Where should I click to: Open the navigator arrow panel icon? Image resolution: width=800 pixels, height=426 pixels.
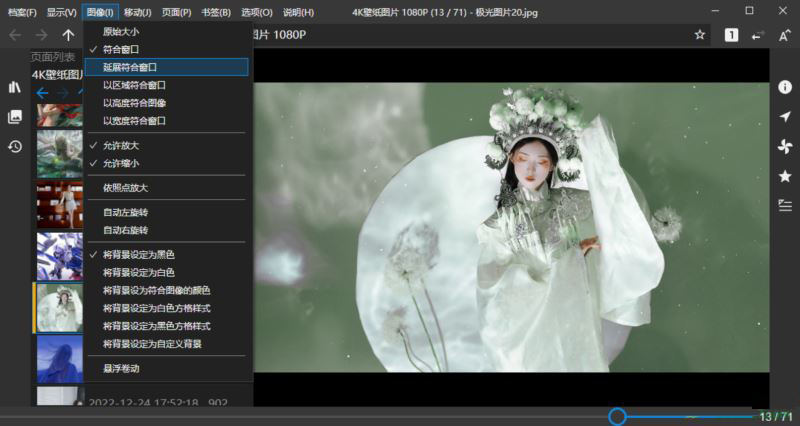[x=785, y=117]
